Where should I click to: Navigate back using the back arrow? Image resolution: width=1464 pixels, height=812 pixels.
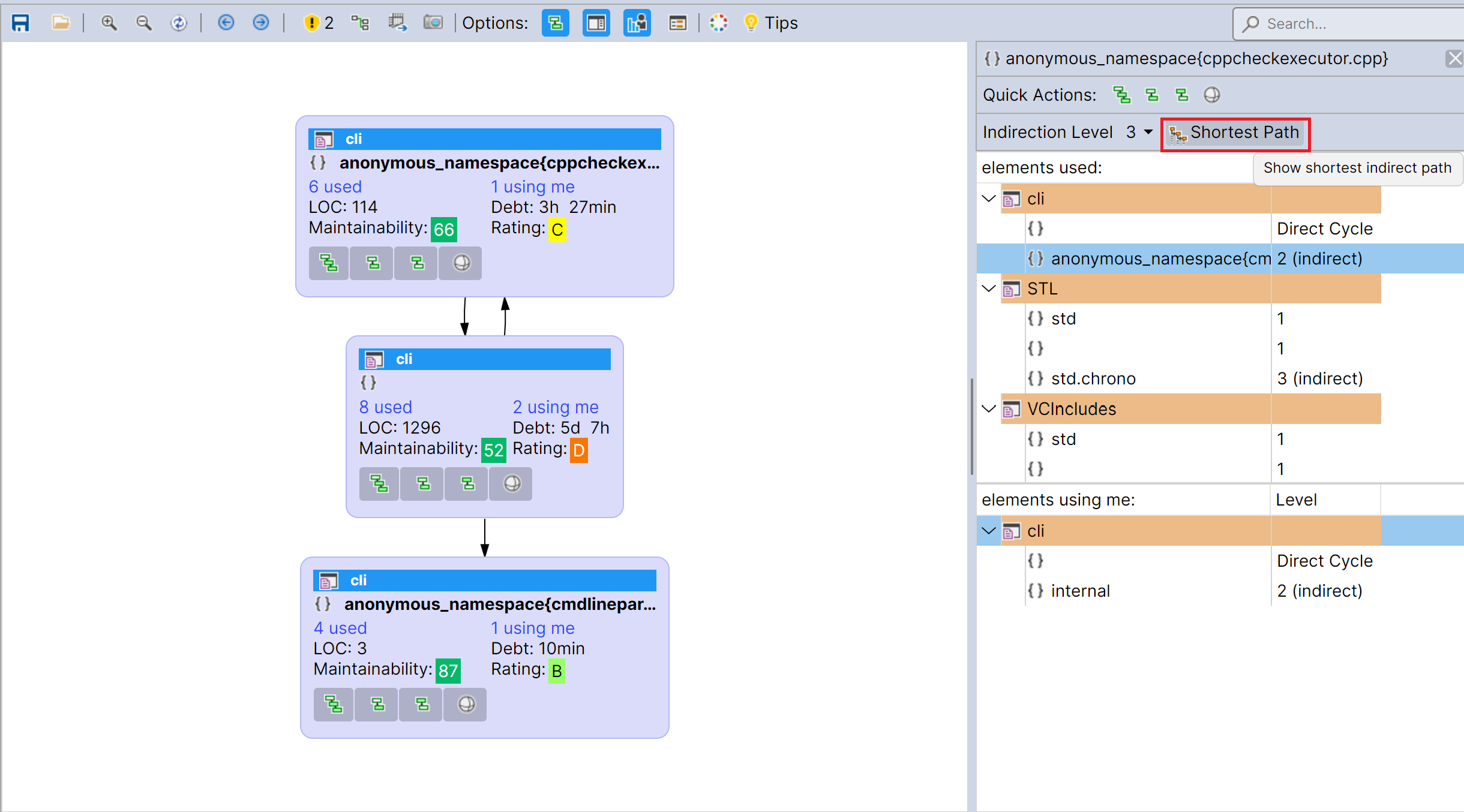[x=226, y=23]
